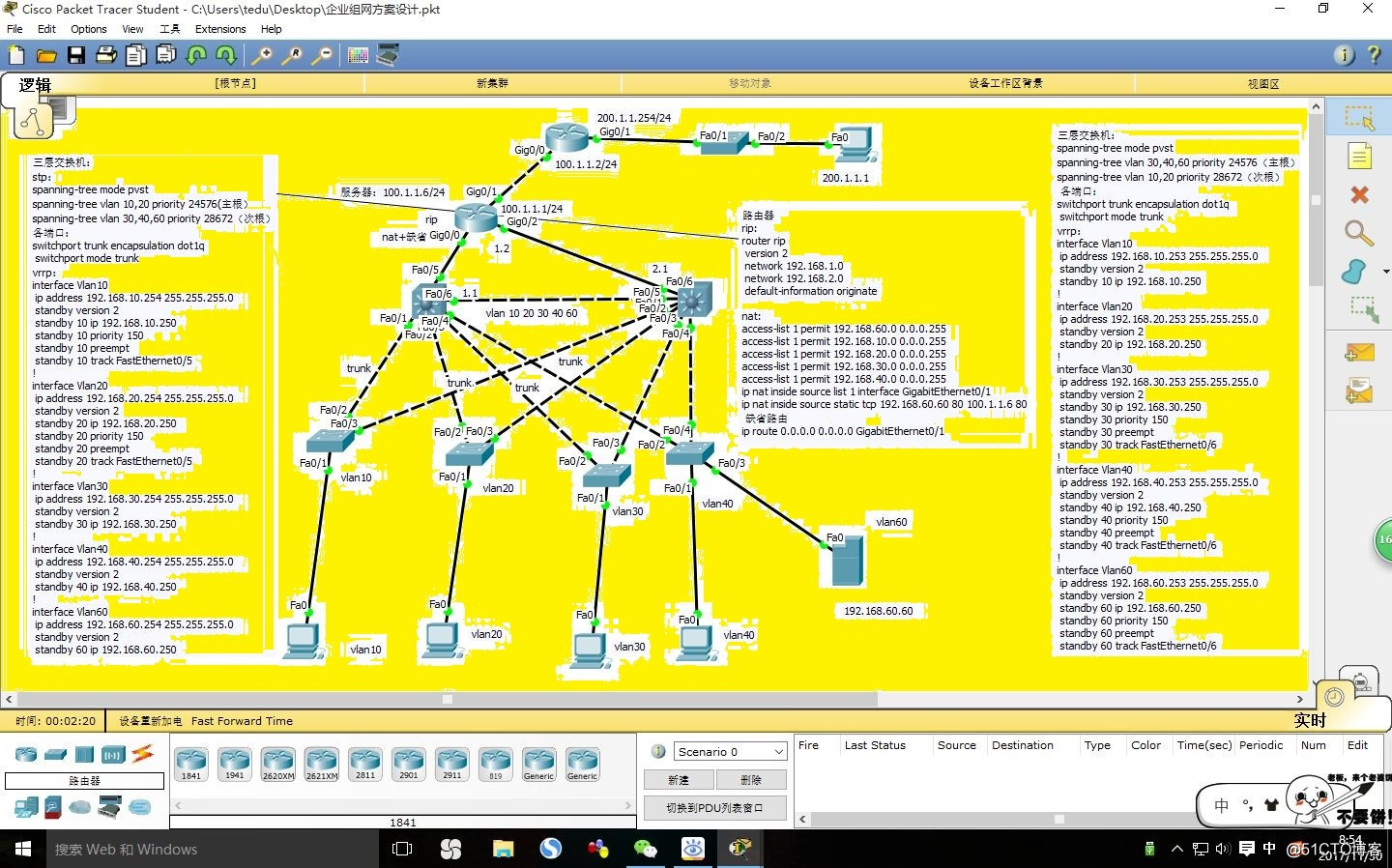
Task: Select the Connections lightning category
Action: coord(143,753)
